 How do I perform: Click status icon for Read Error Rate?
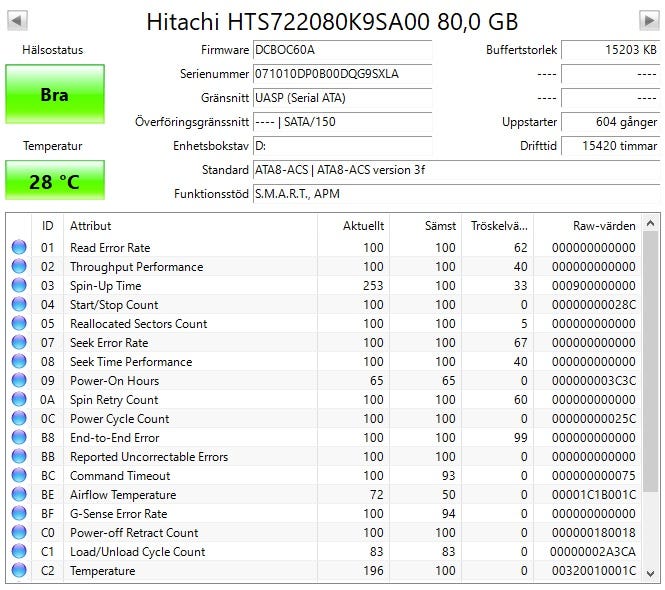(x=19, y=248)
